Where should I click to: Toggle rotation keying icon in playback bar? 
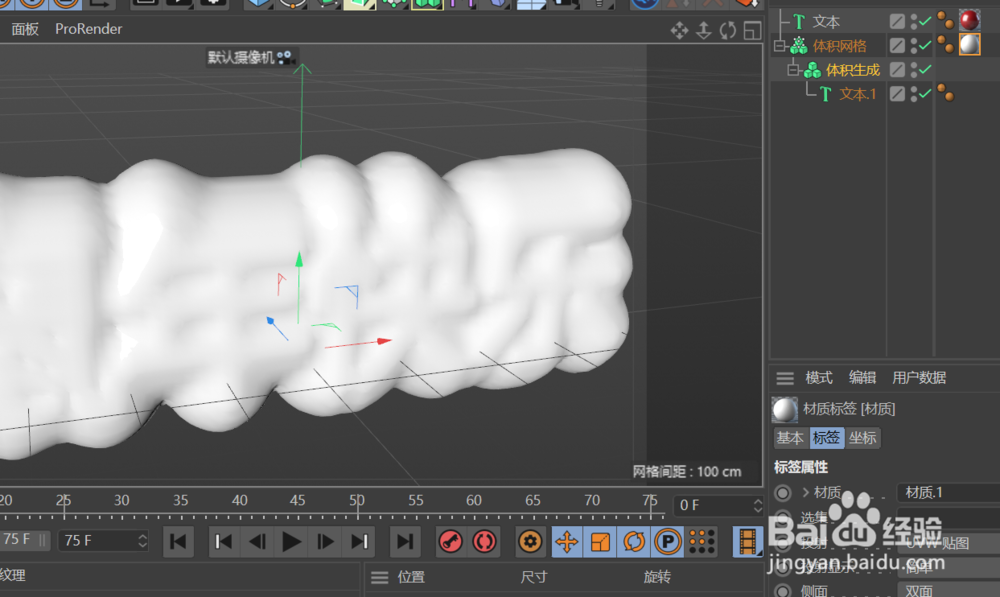tap(635, 542)
